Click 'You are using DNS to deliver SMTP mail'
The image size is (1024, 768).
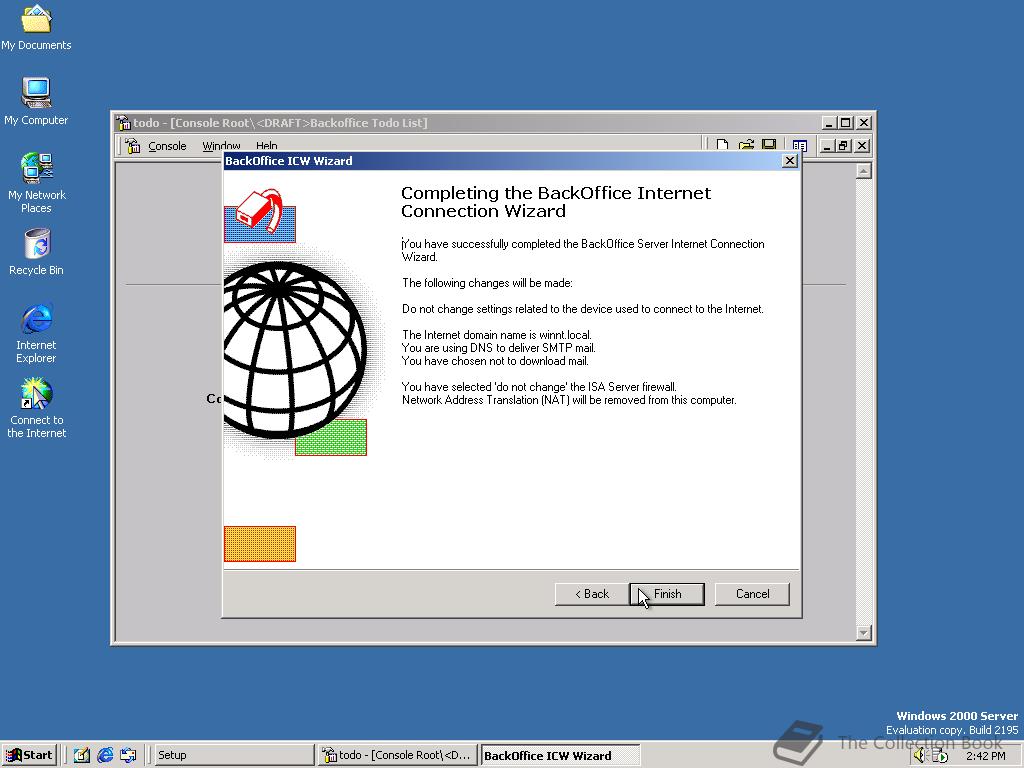pyautogui.click(x=498, y=348)
